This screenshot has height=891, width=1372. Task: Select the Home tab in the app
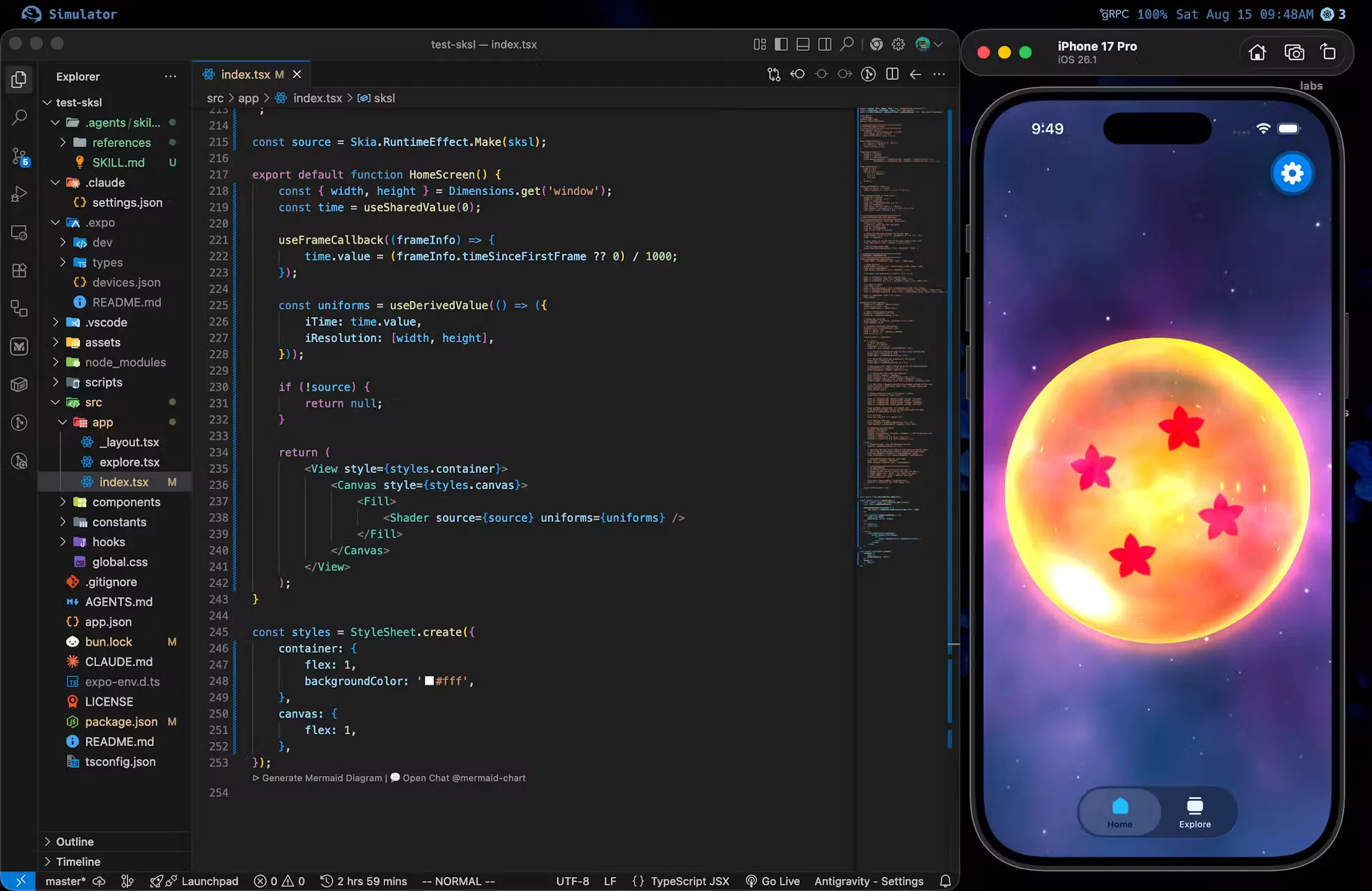[x=1120, y=812]
